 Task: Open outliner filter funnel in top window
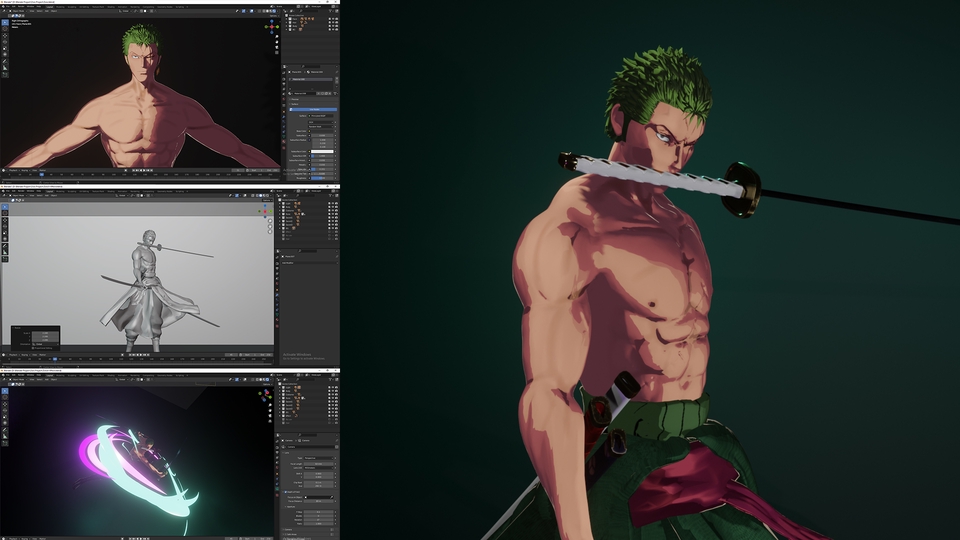pyautogui.click(x=329, y=12)
